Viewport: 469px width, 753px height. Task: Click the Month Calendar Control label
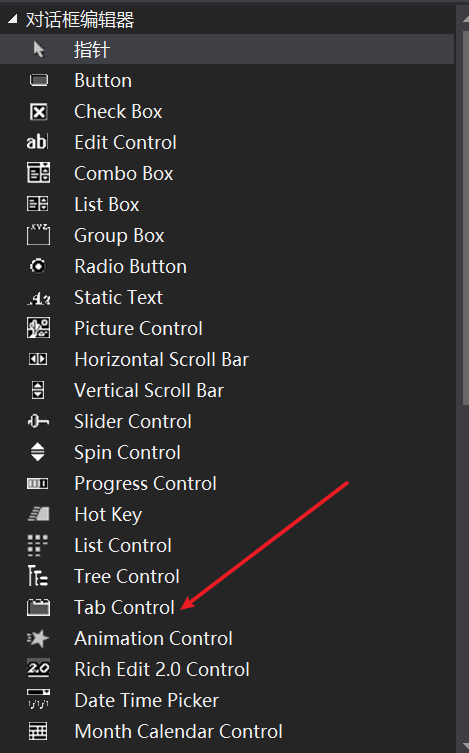click(179, 731)
